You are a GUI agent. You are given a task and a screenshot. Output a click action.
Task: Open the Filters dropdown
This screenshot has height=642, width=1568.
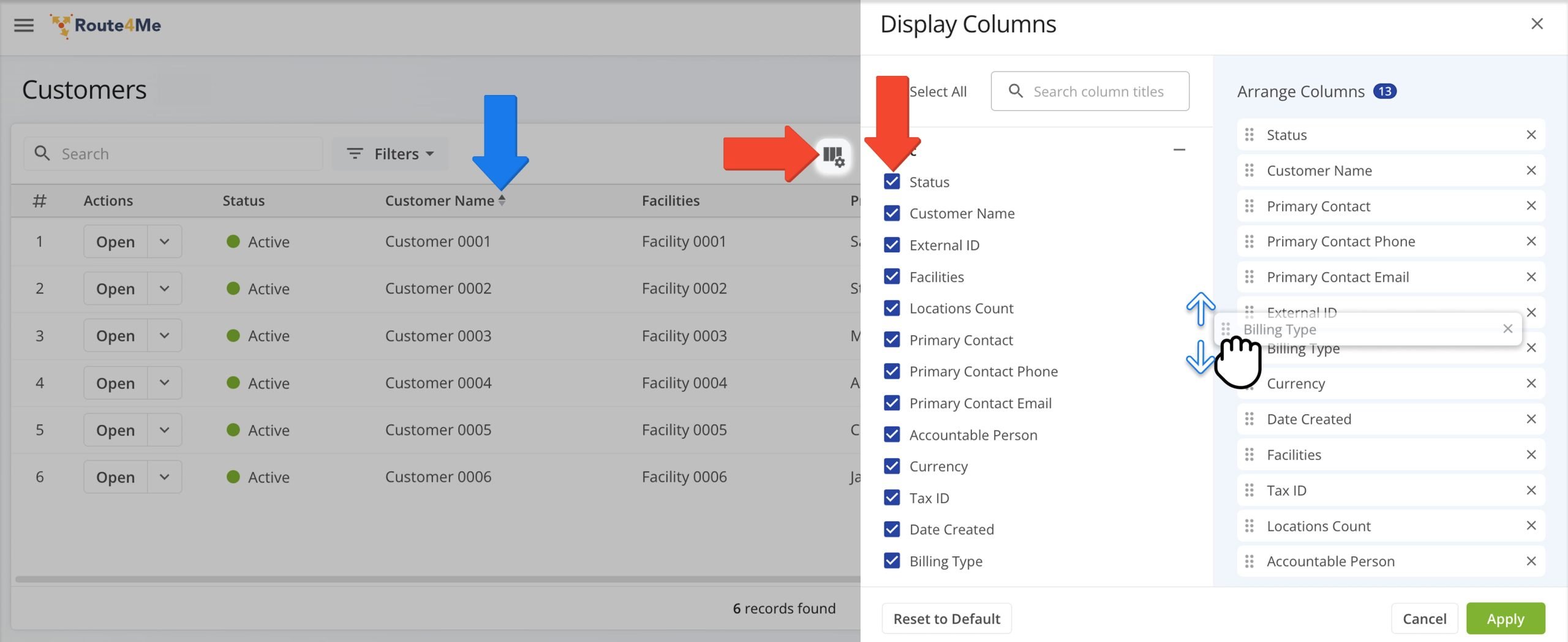point(397,154)
